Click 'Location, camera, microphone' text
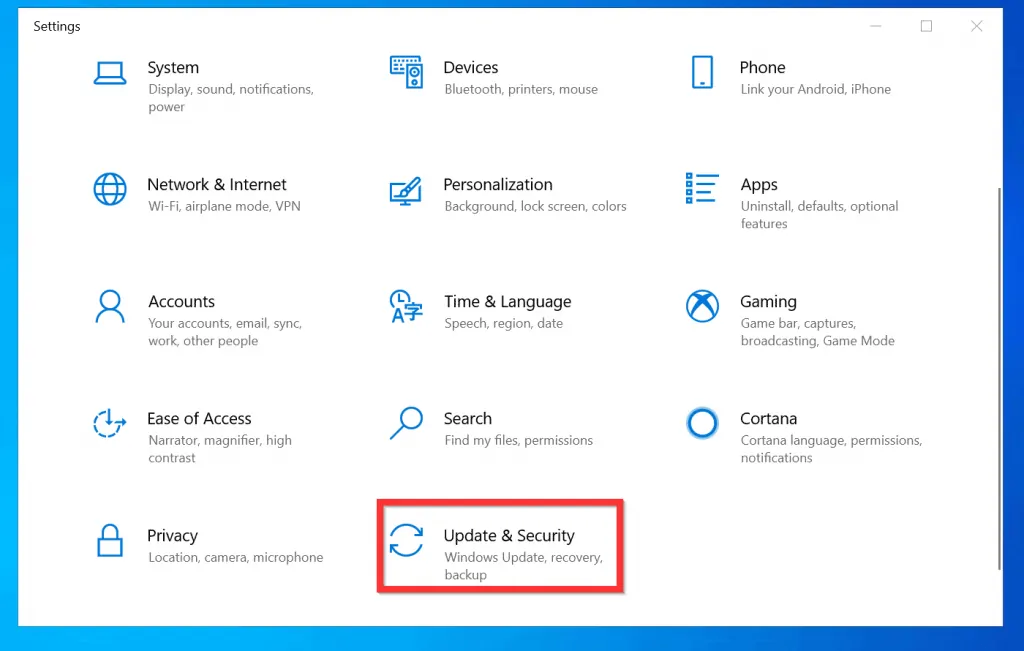1024x651 pixels. [236, 557]
